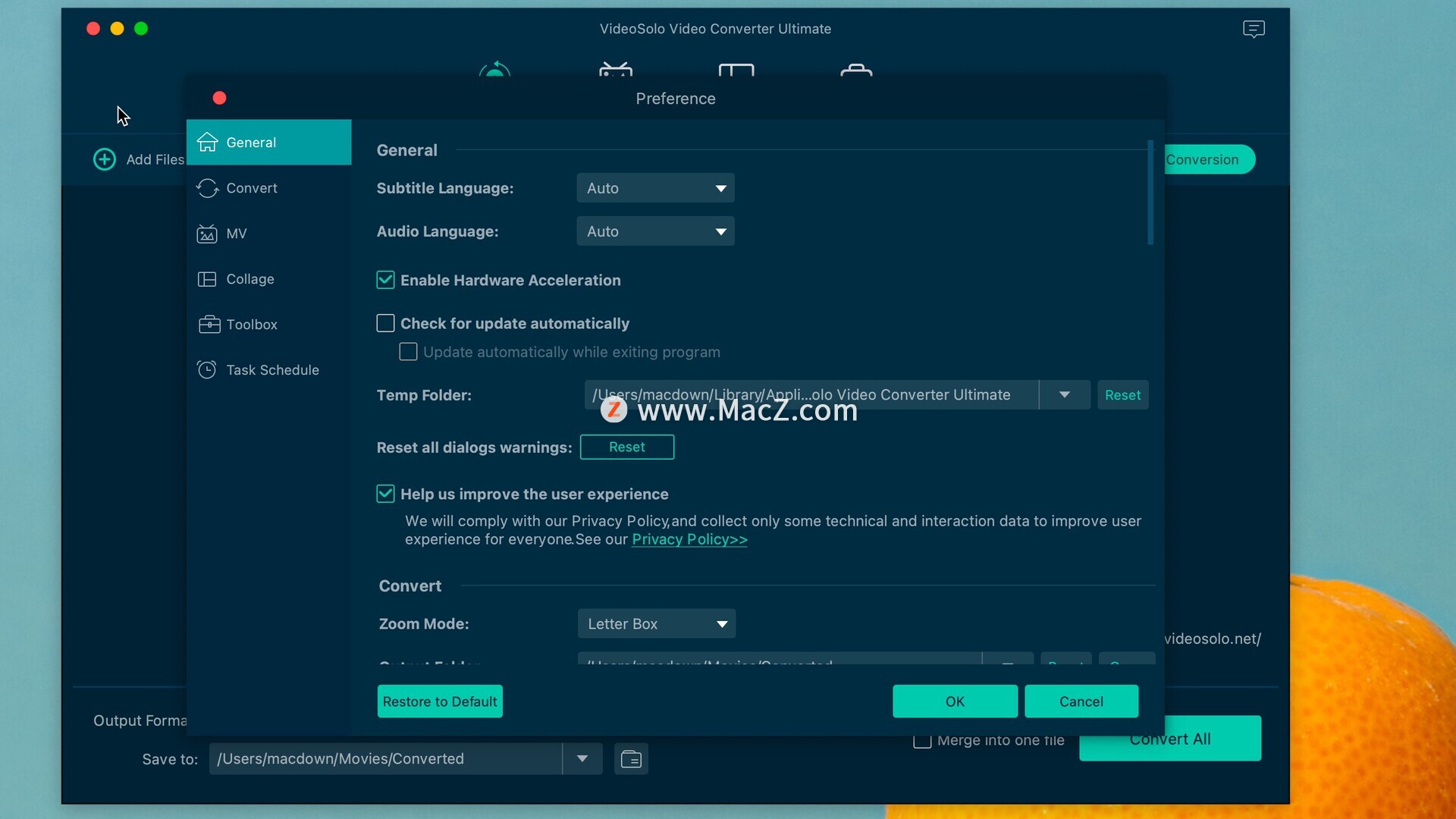Open the Convert preferences section
Screen dimensions: 1456x819
click(268, 187)
